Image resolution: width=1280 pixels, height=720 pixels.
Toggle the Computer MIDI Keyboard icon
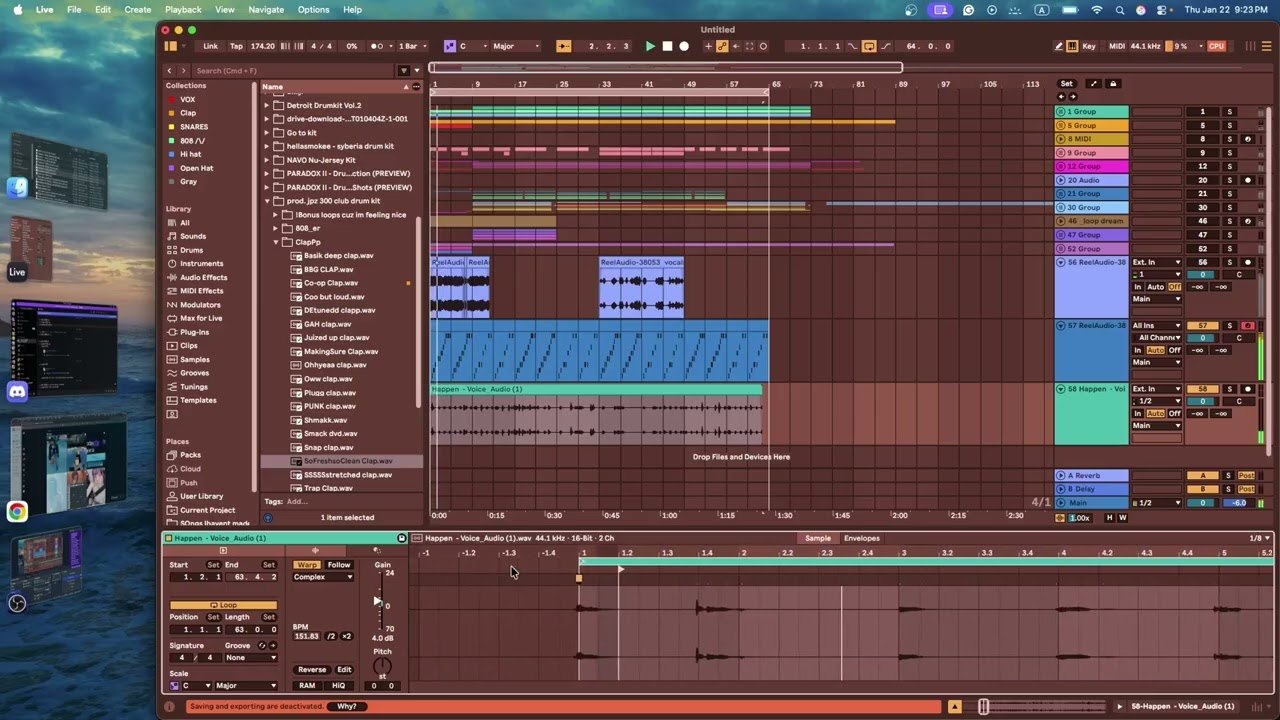coord(1072,46)
